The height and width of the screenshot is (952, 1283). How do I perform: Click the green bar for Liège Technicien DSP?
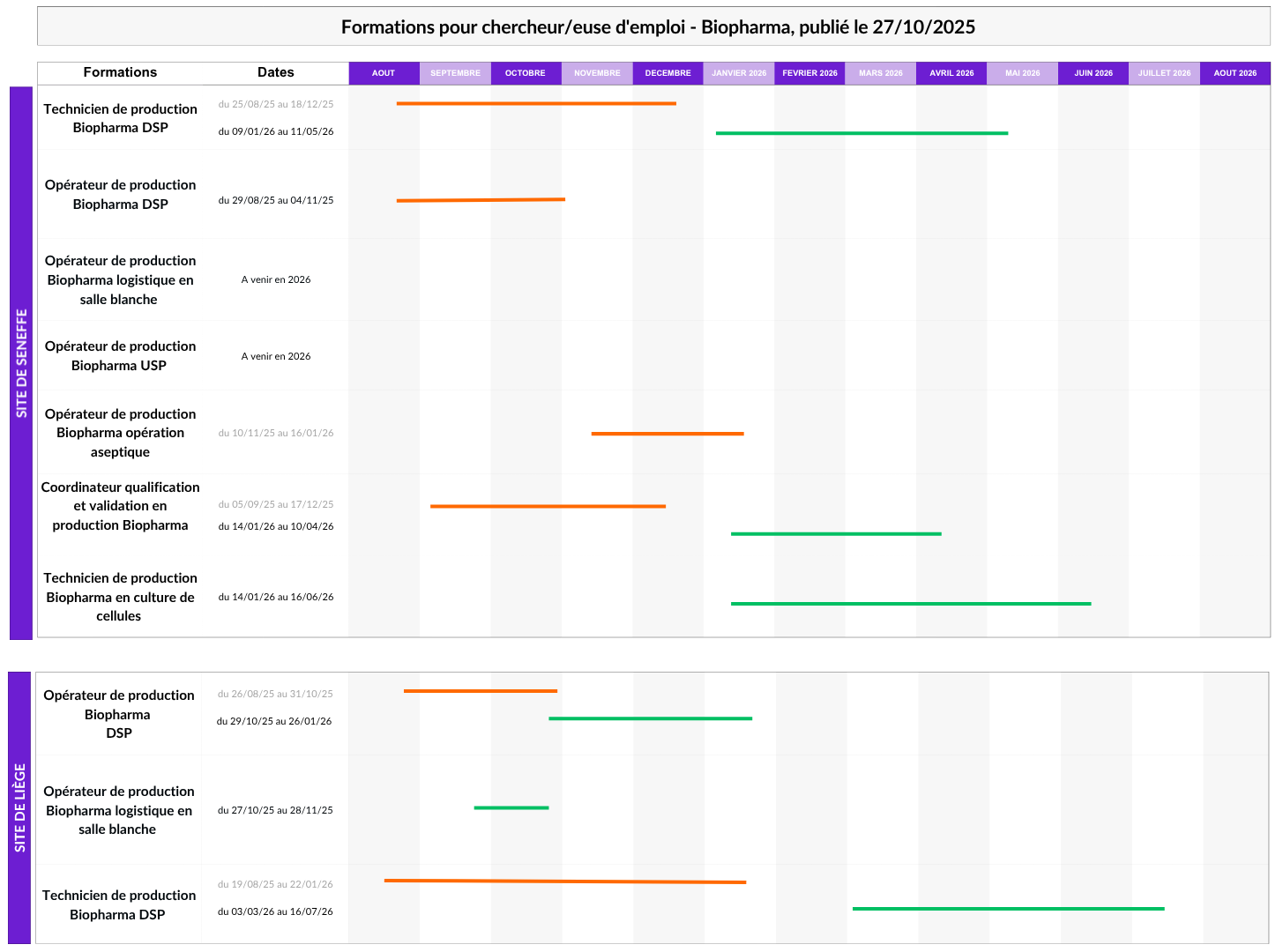(1008, 909)
